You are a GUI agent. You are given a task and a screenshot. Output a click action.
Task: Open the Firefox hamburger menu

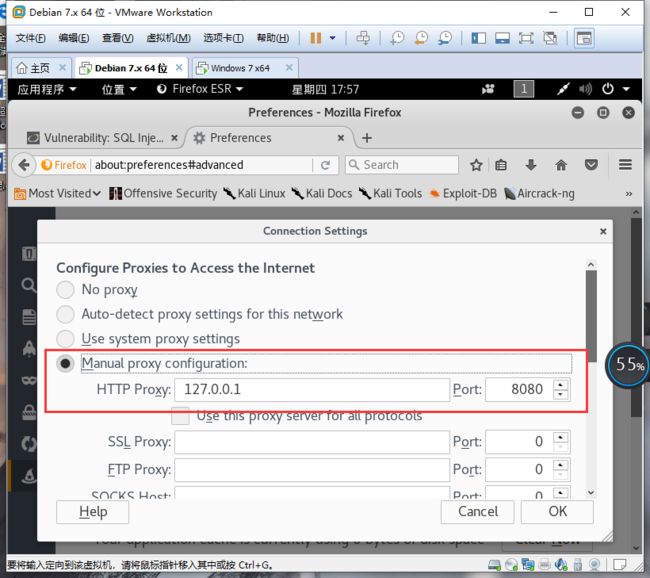625,165
